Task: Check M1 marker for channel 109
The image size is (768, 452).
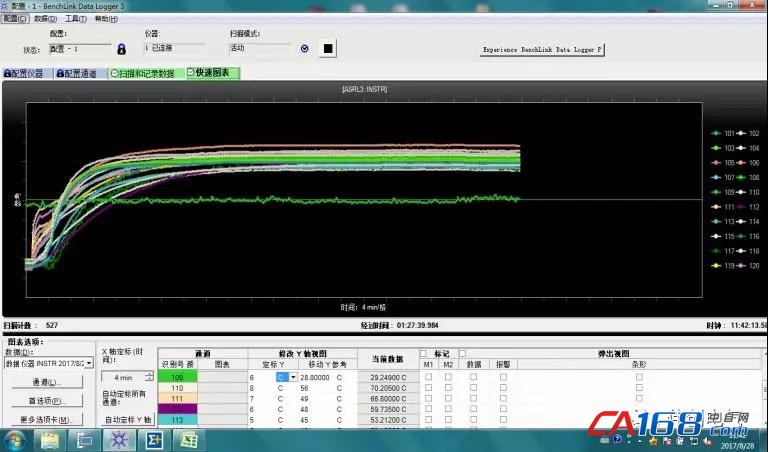Action: [429, 377]
